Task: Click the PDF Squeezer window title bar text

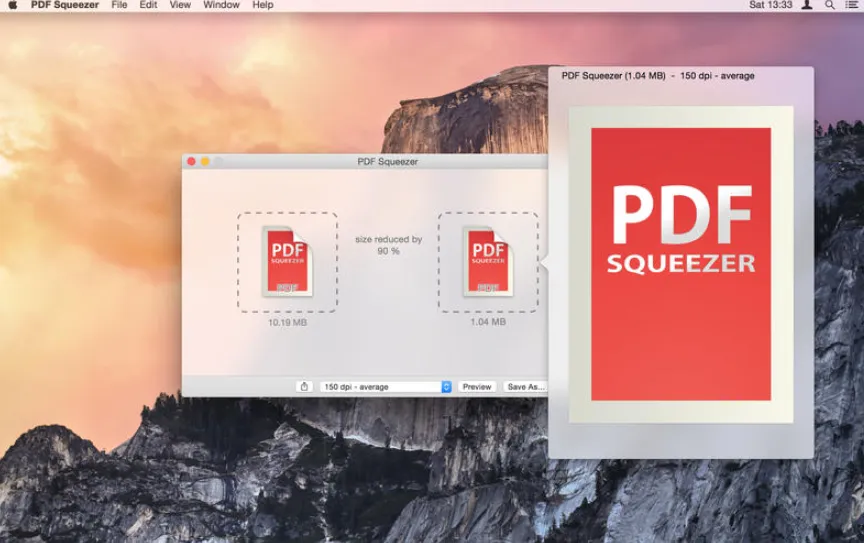Action: coord(387,162)
